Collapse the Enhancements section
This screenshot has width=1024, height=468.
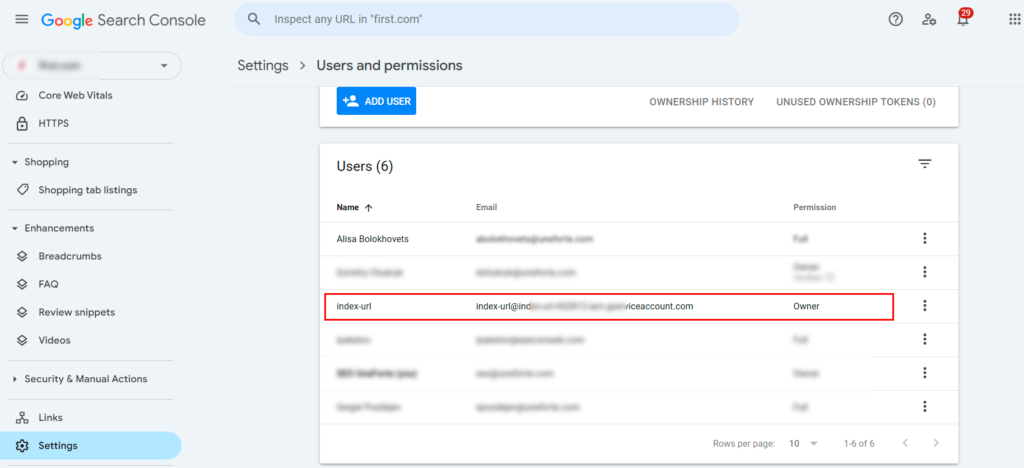pyautogui.click(x=15, y=228)
